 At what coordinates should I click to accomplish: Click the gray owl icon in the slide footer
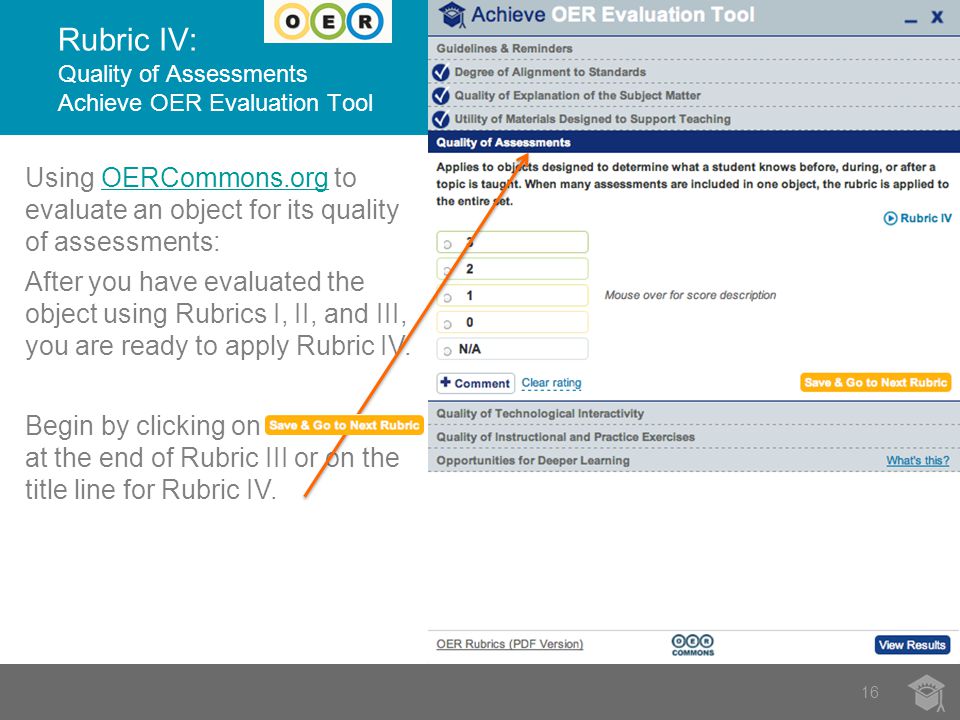926,693
